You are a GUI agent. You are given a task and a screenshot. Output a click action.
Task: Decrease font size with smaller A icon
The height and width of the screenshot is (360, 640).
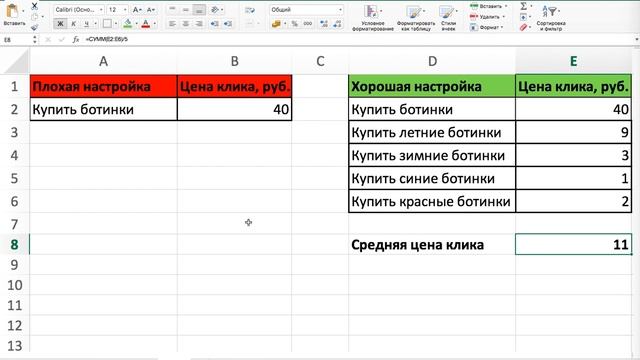click(150, 9)
